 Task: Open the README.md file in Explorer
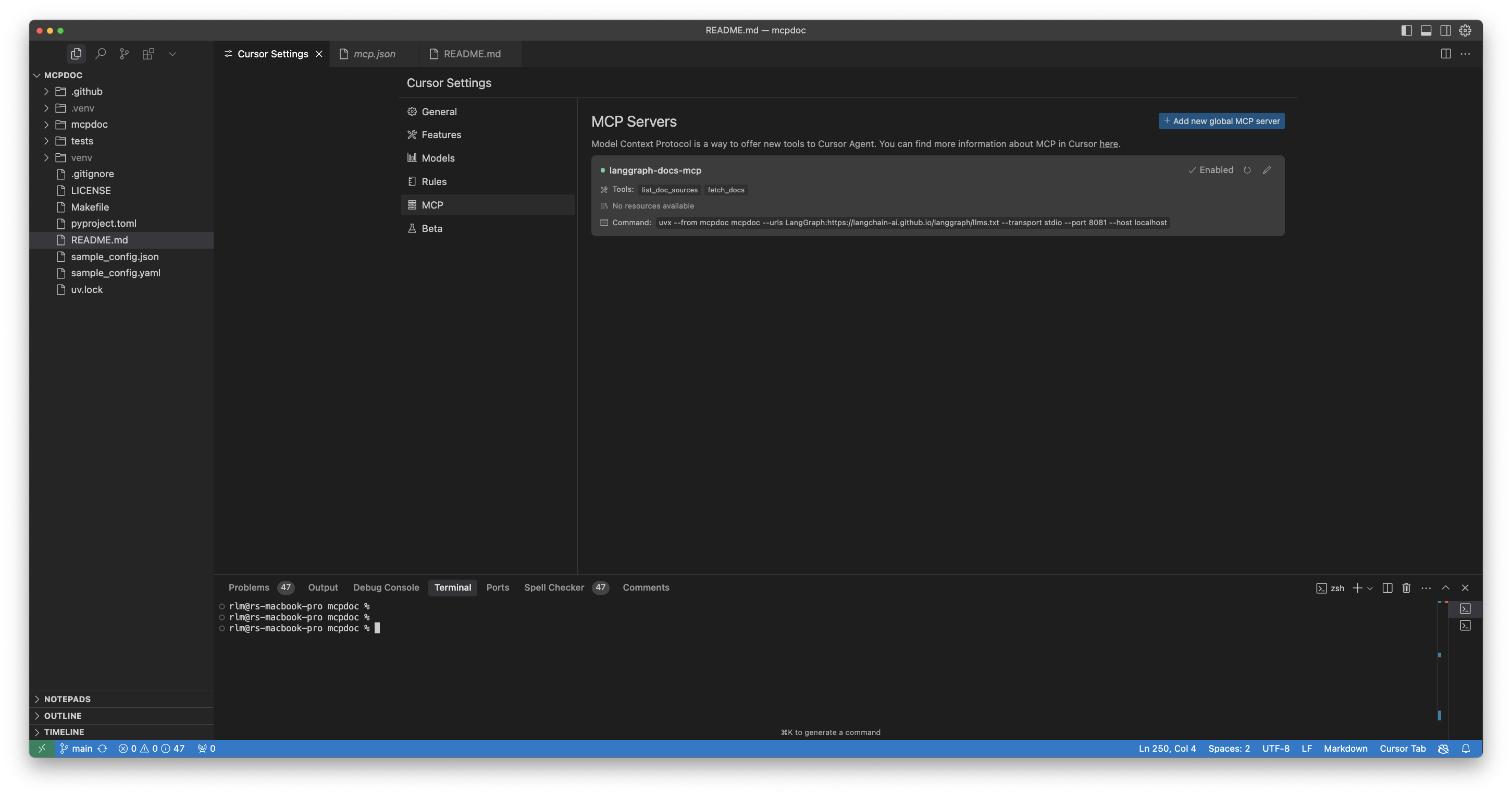click(x=98, y=240)
